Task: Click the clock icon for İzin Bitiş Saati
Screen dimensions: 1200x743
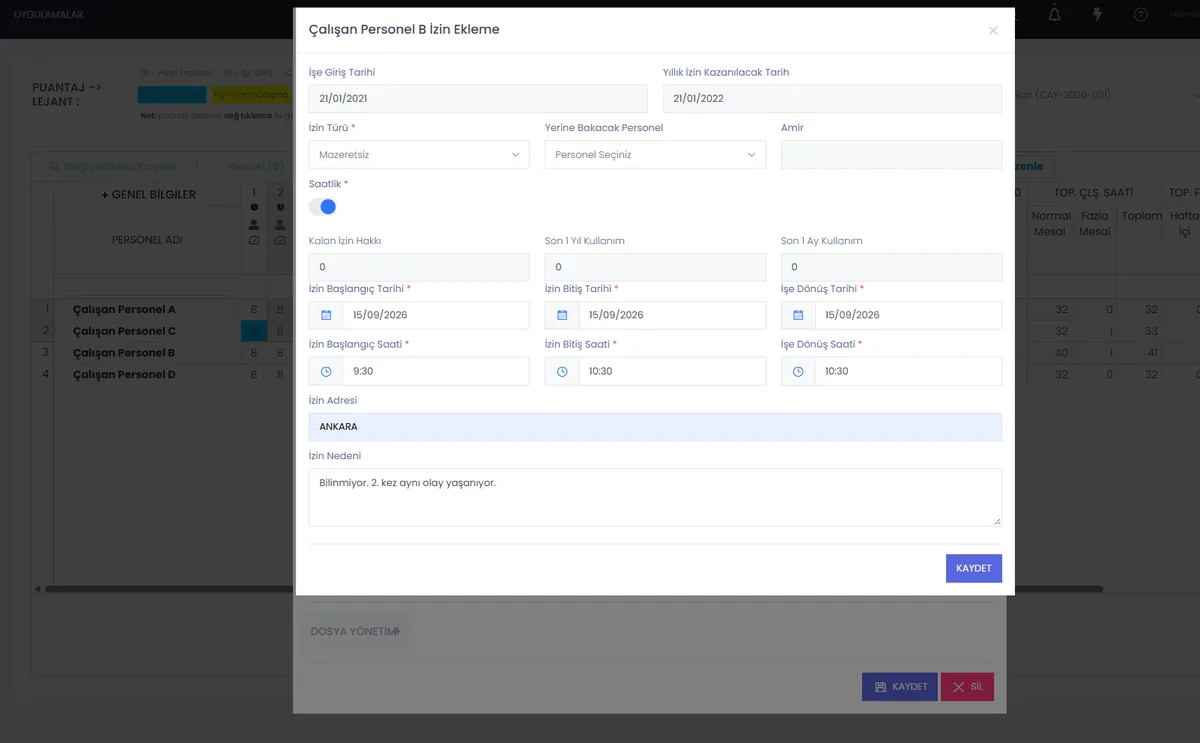Action: pos(562,371)
